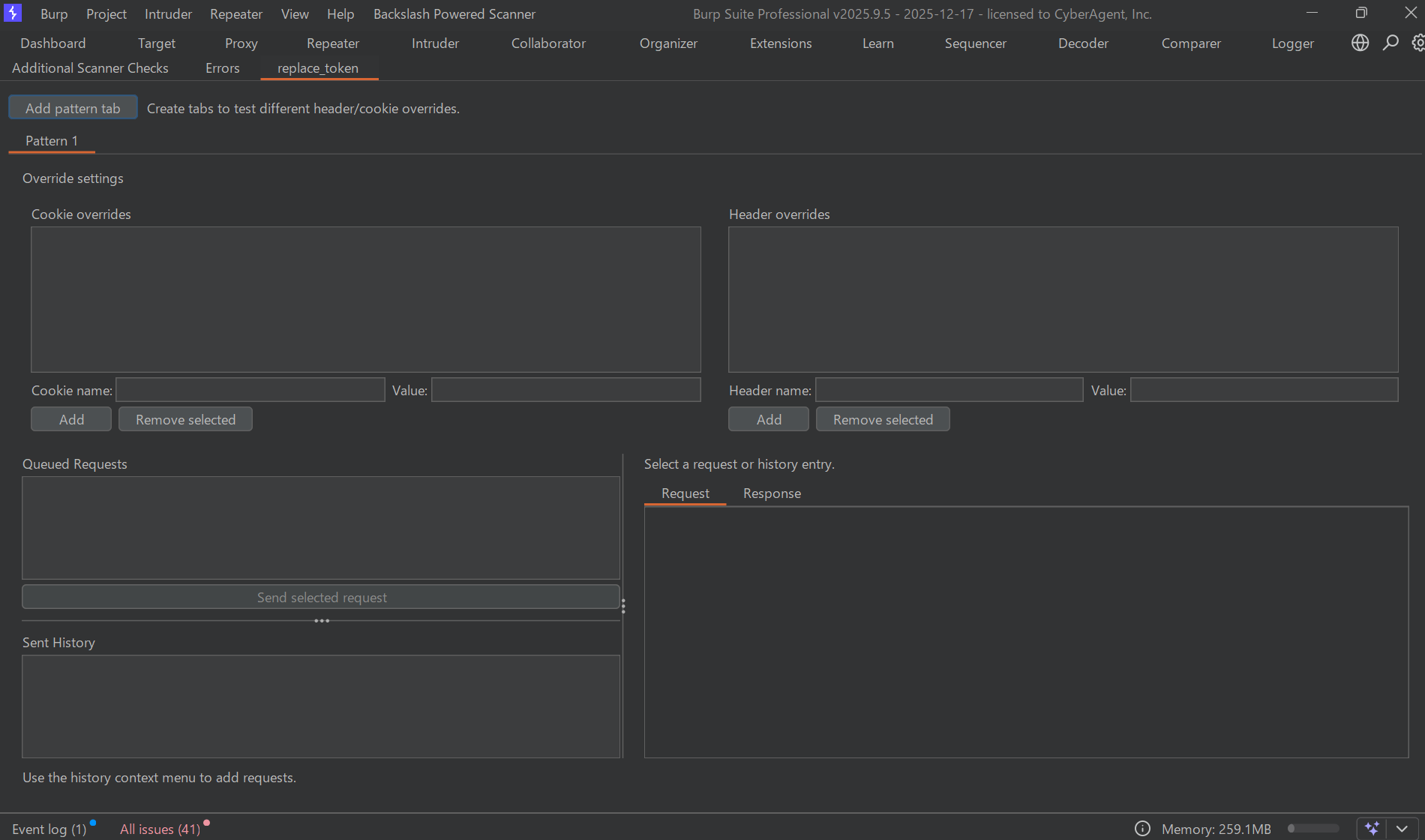The image size is (1425, 840).
Task: Focus the Header name input field
Action: point(949,390)
